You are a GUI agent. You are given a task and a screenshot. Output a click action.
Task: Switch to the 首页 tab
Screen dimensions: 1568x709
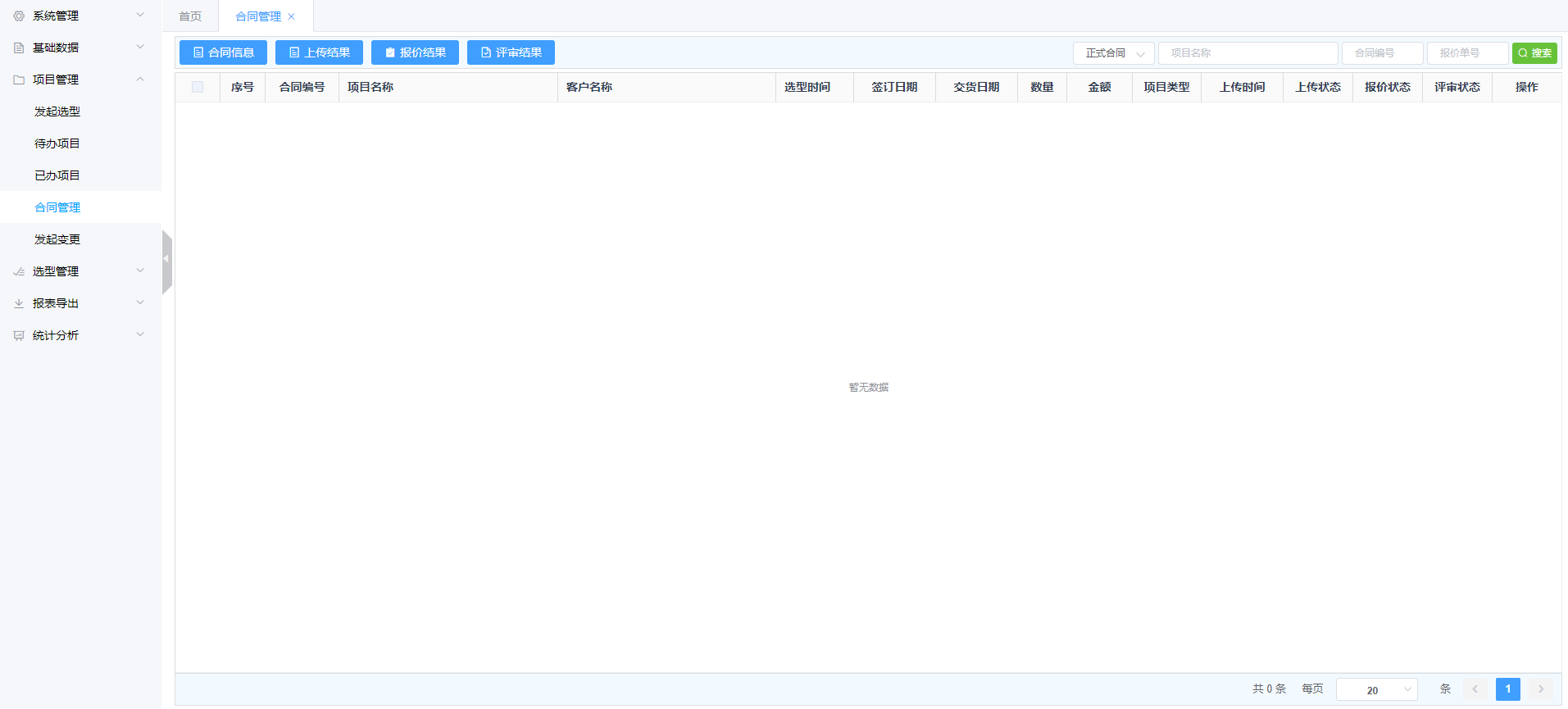(190, 16)
